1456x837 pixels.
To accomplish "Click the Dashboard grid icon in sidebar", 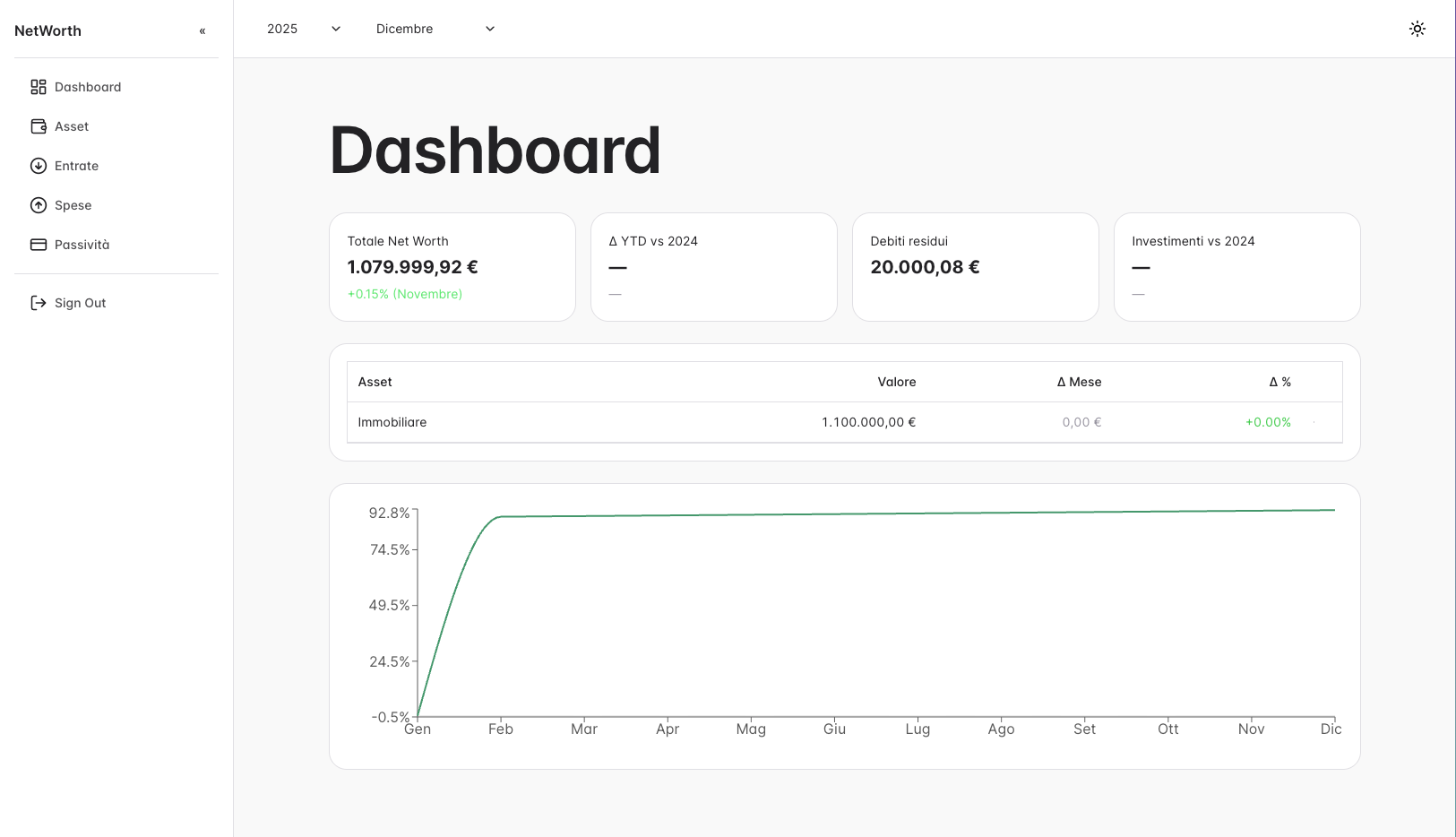I will coord(39,87).
